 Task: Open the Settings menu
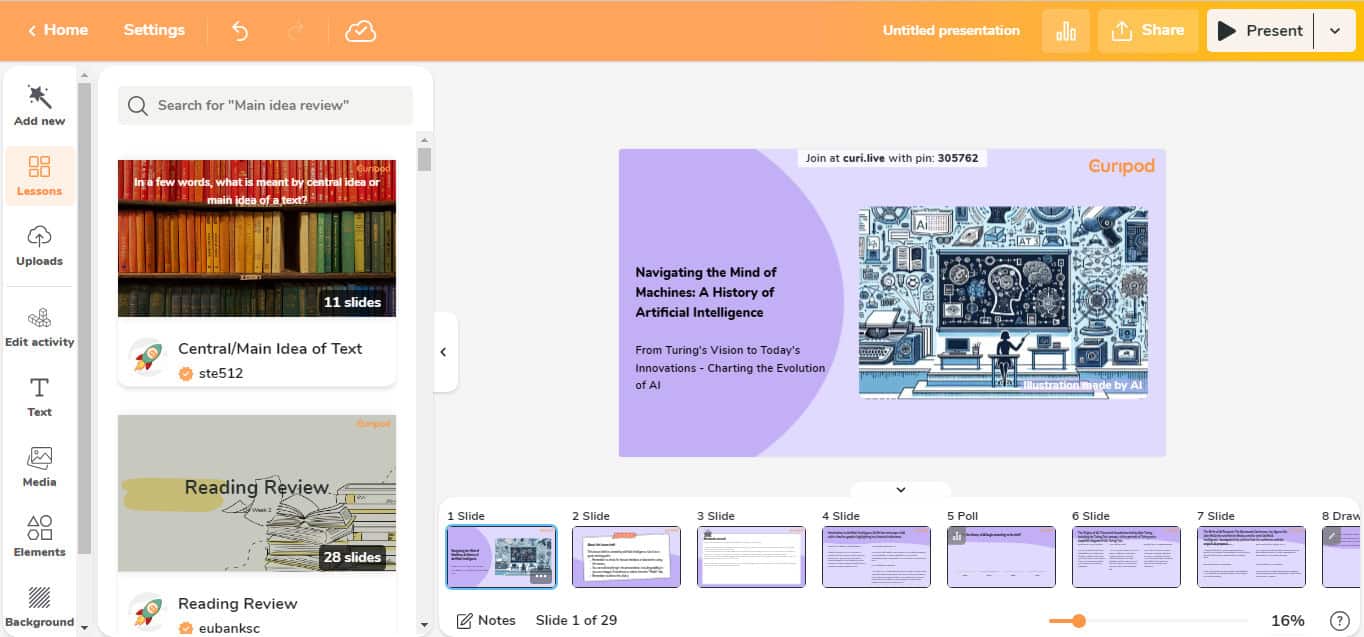154,30
